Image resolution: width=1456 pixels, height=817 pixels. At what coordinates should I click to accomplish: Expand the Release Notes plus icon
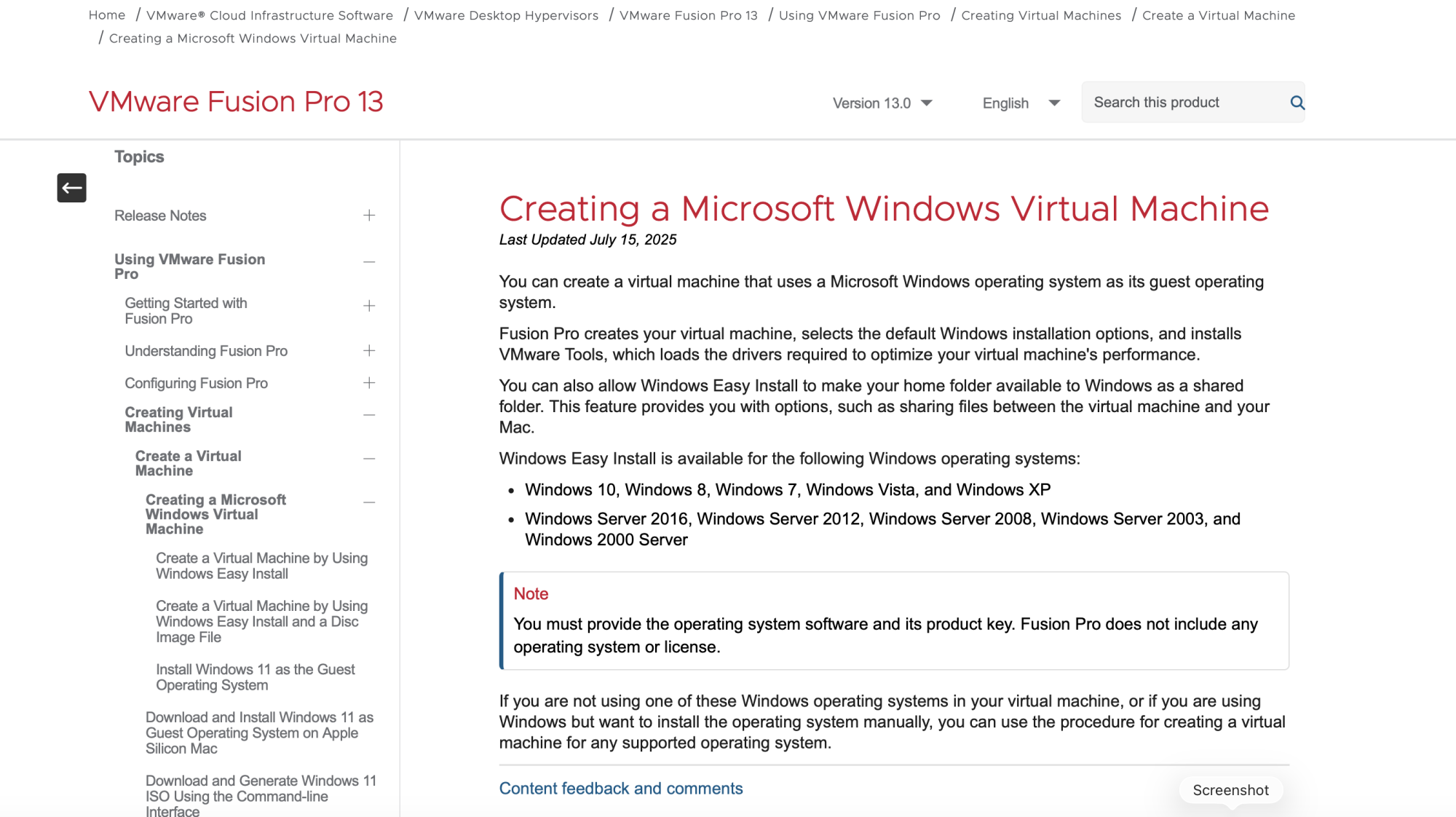point(369,216)
